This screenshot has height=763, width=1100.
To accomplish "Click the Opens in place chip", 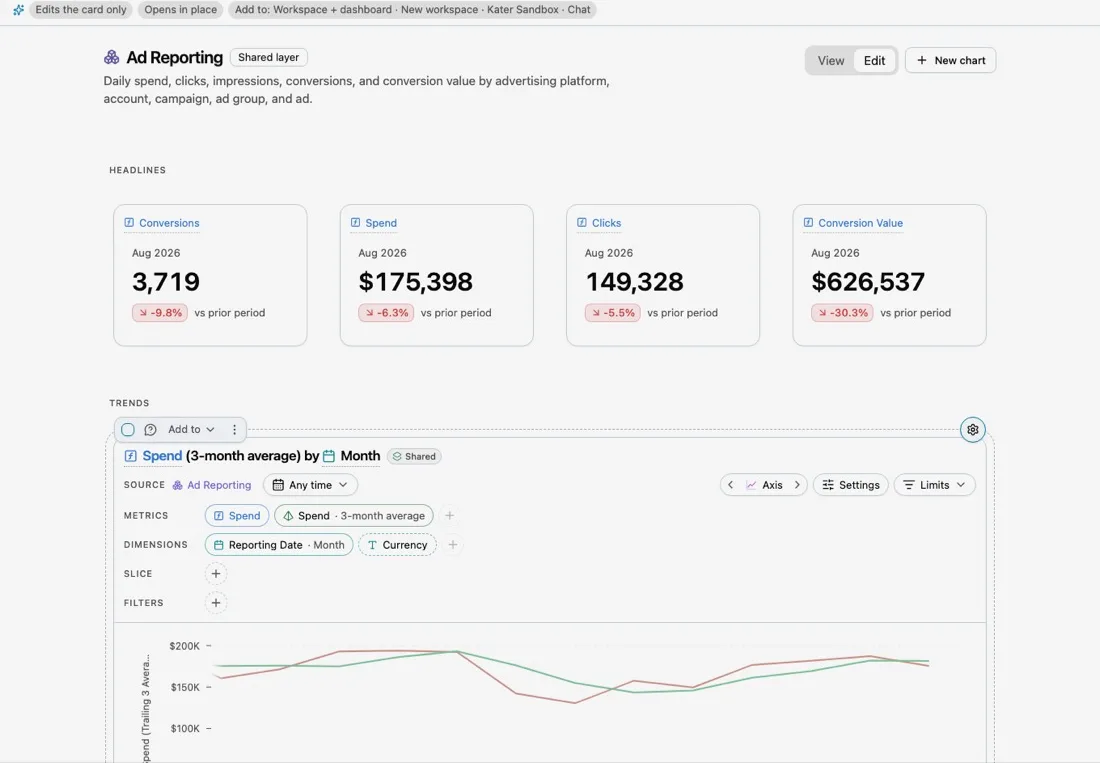I will click(180, 10).
